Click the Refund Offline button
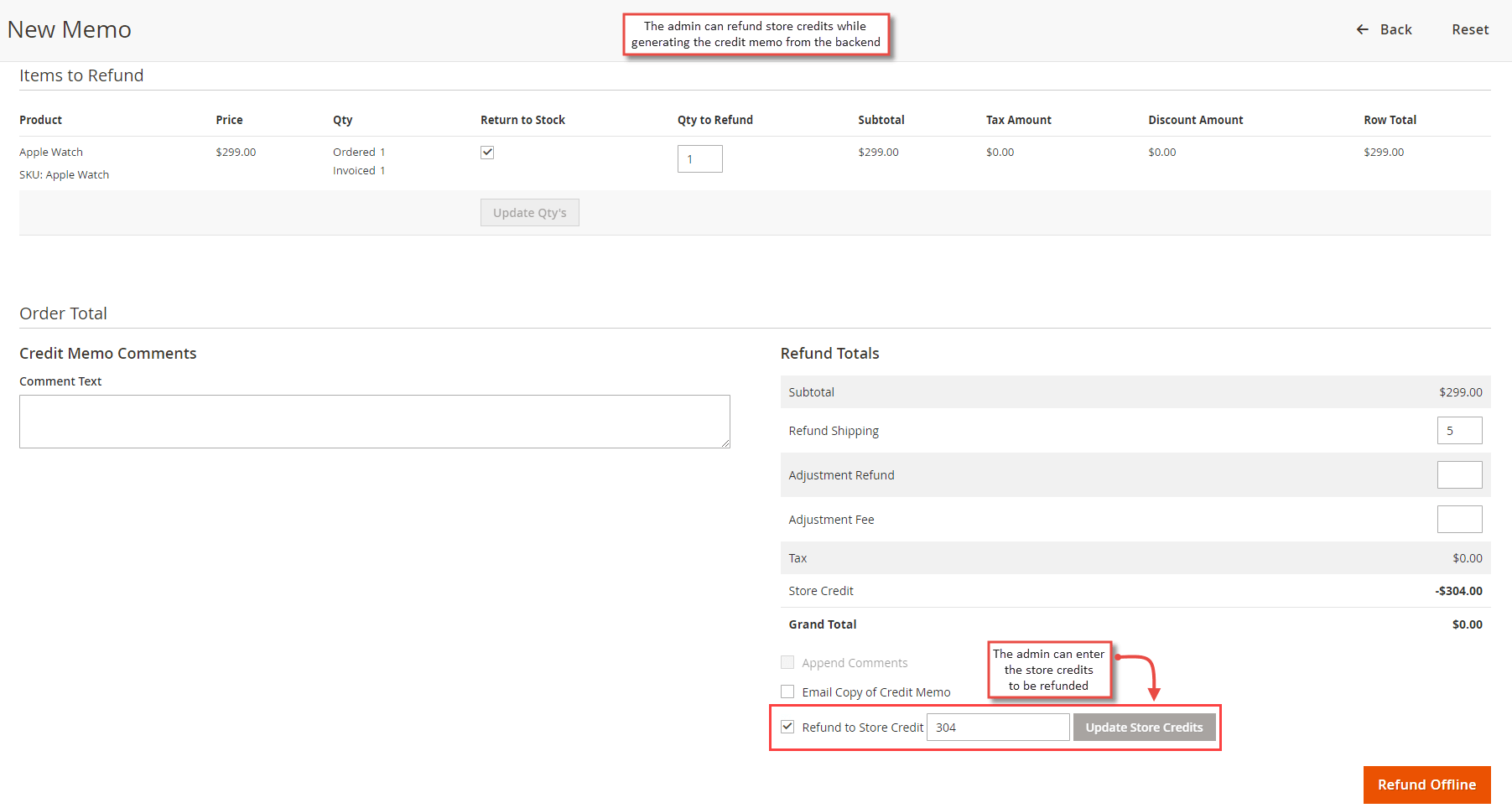 [1427, 785]
